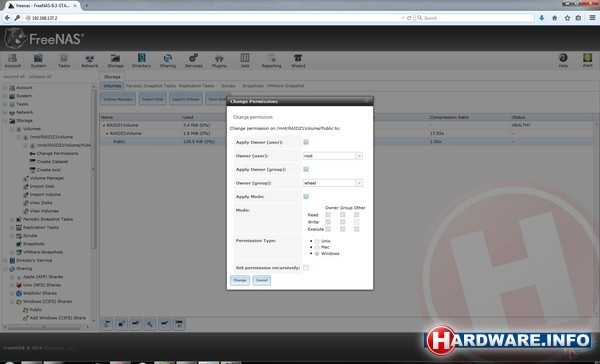Toggle Group Execute mode checkbox
600x364 pixels.
(342, 229)
